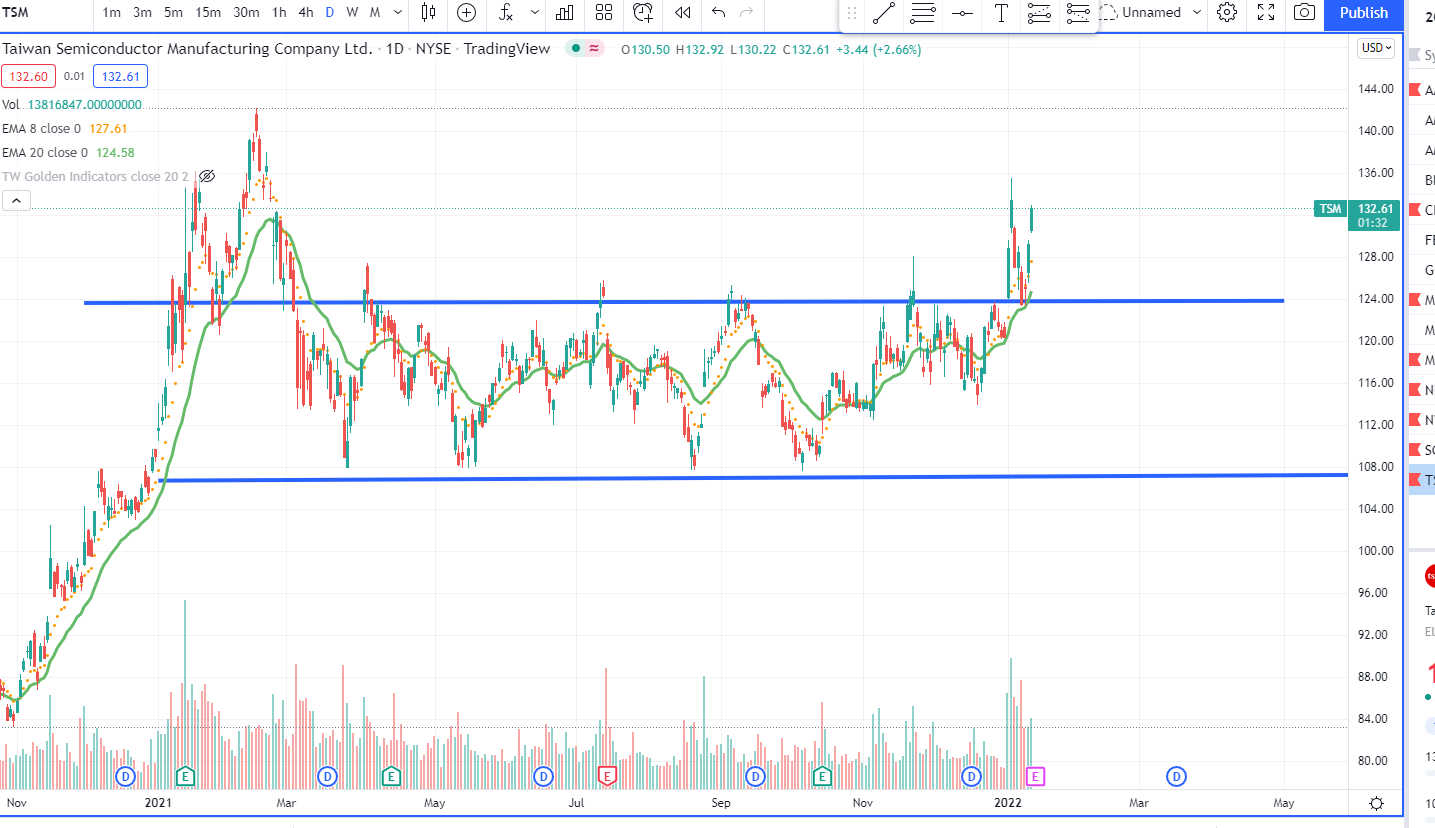Switch to the 1m interval
Viewport: 1435px width, 828px height.
(112, 13)
